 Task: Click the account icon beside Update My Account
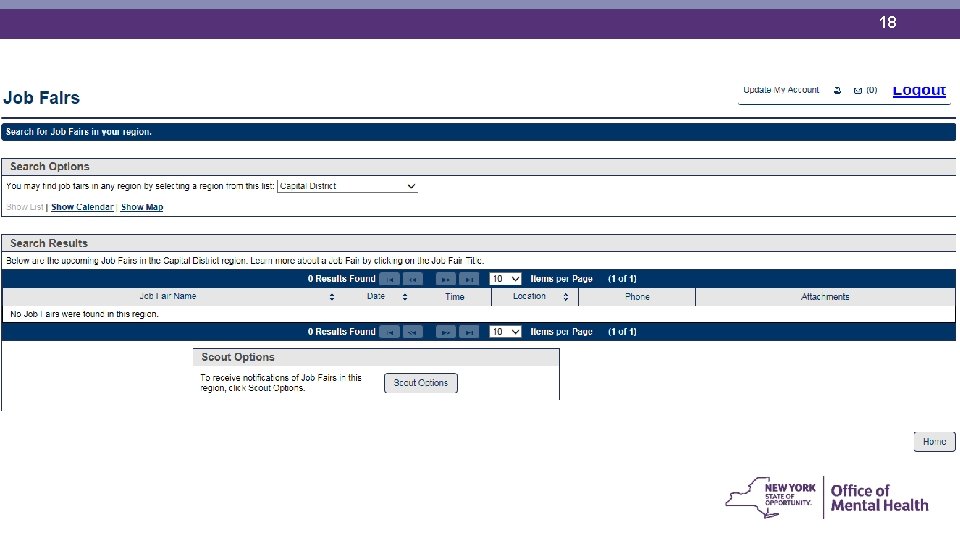pos(837,91)
